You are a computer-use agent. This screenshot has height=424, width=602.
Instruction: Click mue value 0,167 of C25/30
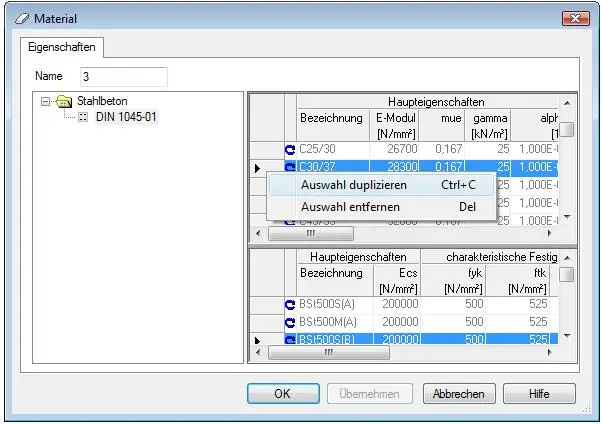coord(448,149)
